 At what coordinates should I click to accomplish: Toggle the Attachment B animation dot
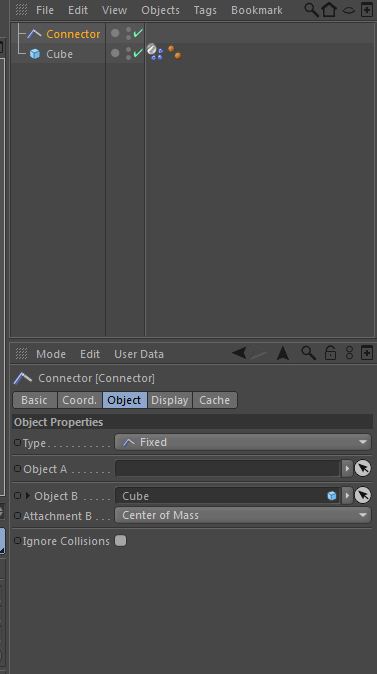tap(18, 515)
